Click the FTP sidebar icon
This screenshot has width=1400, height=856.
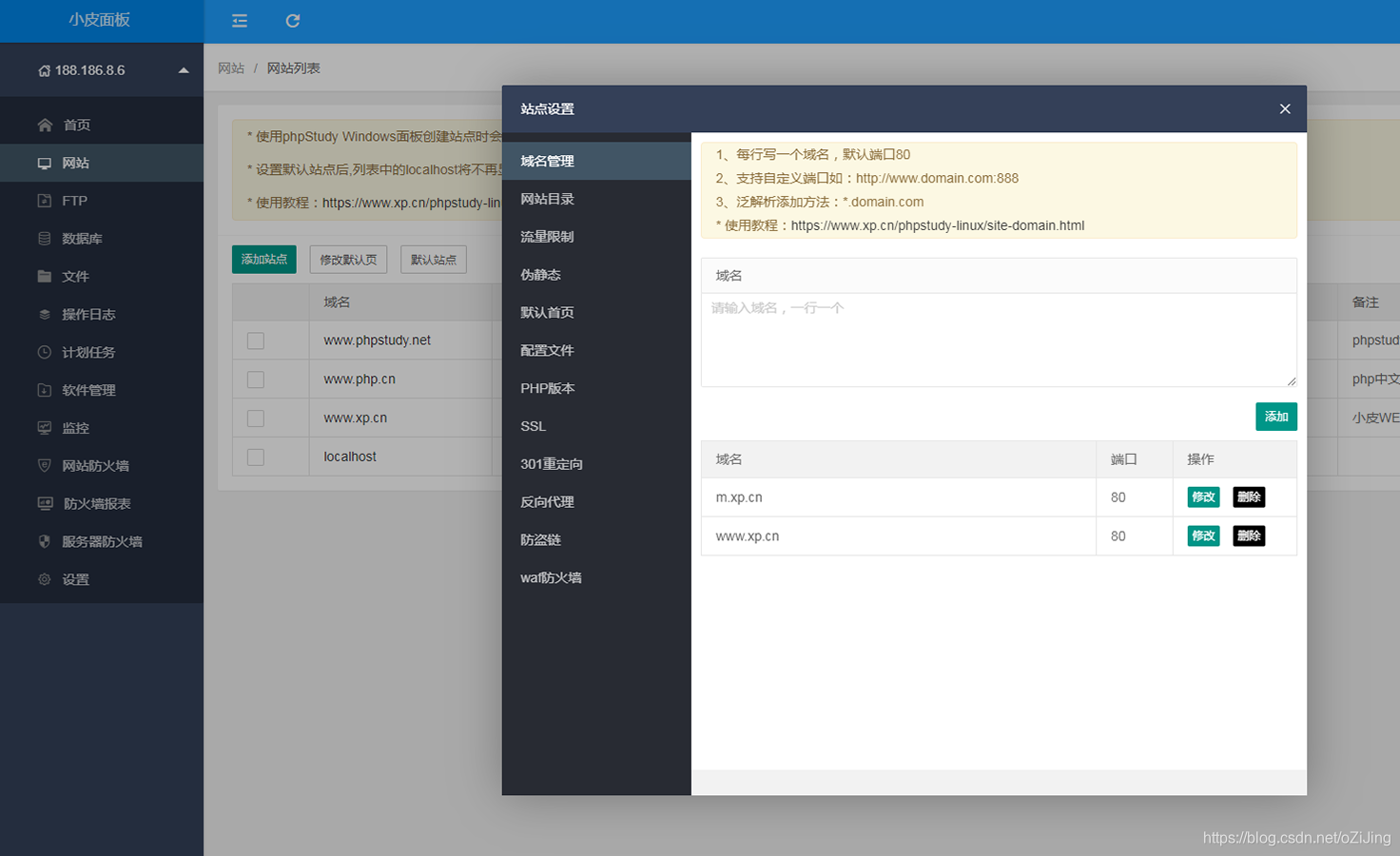(x=45, y=201)
